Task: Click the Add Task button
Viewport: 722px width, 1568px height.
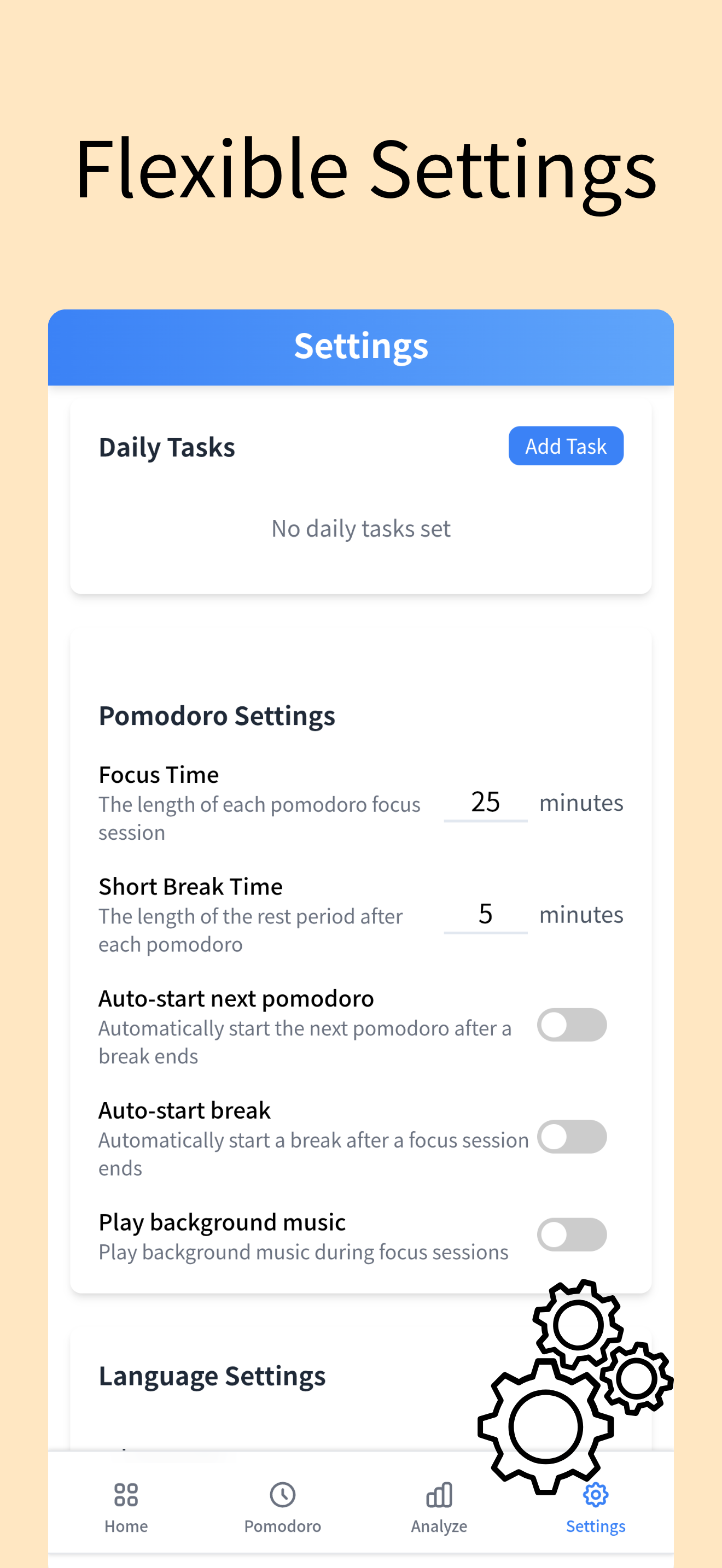Action: point(566,446)
